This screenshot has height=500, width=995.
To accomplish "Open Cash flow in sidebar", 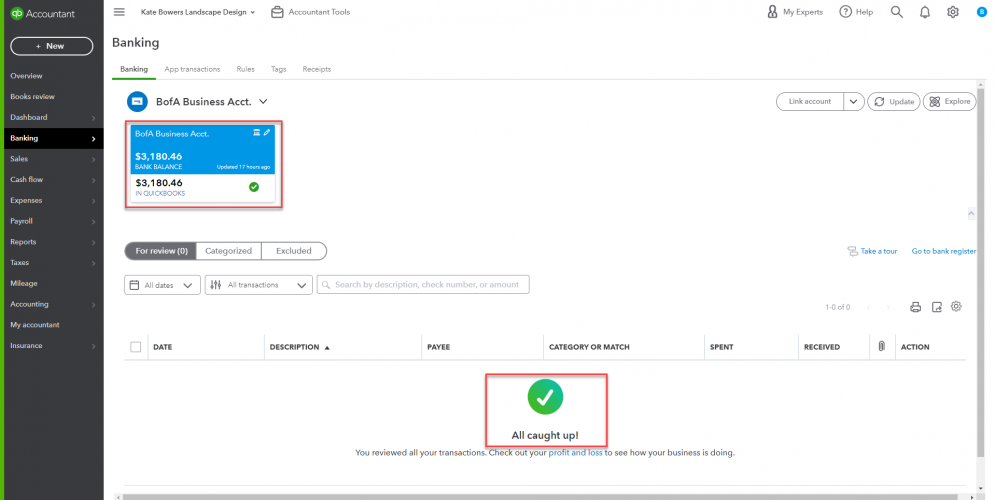I will click(27, 180).
